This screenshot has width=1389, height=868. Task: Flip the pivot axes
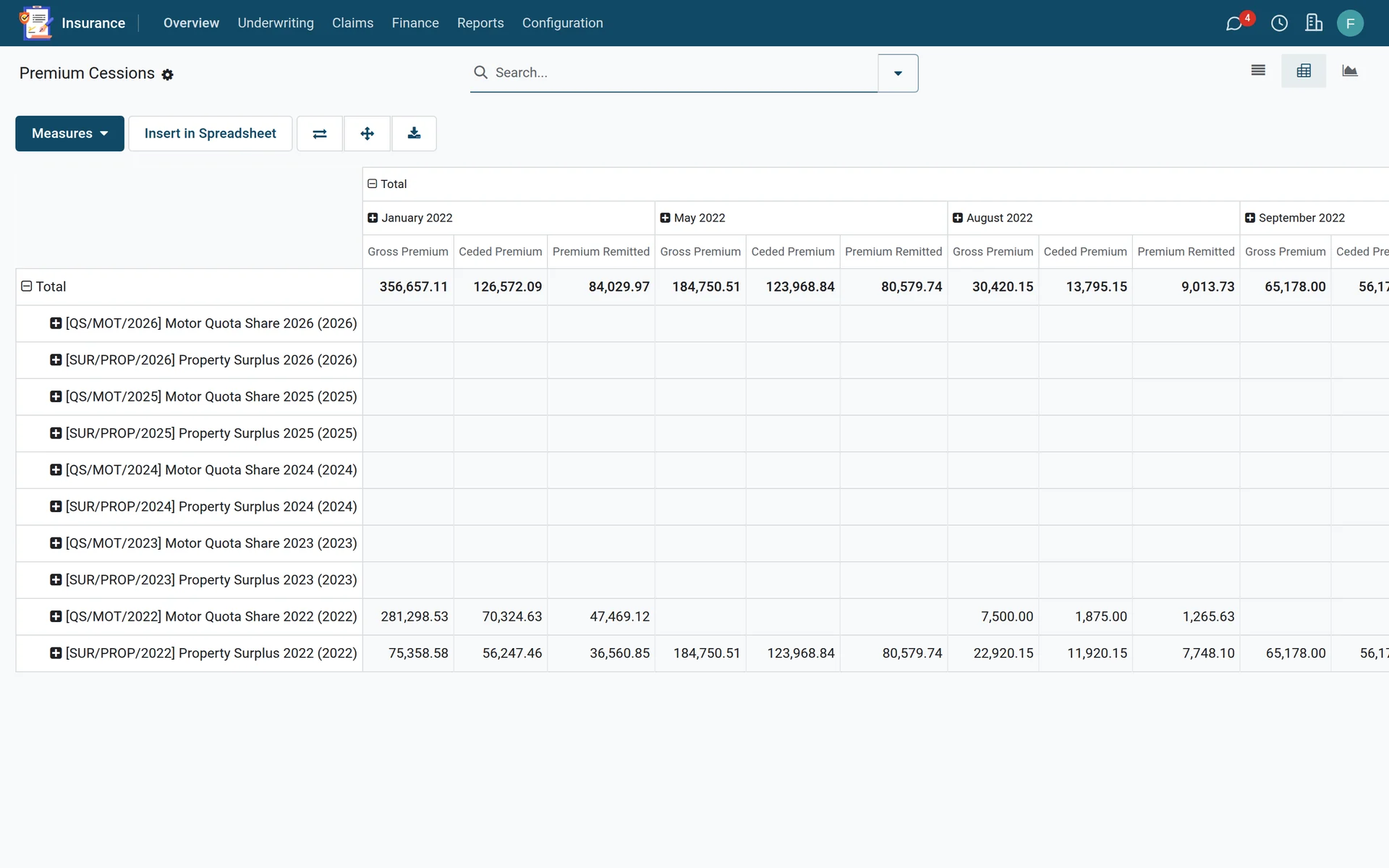(x=320, y=133)
